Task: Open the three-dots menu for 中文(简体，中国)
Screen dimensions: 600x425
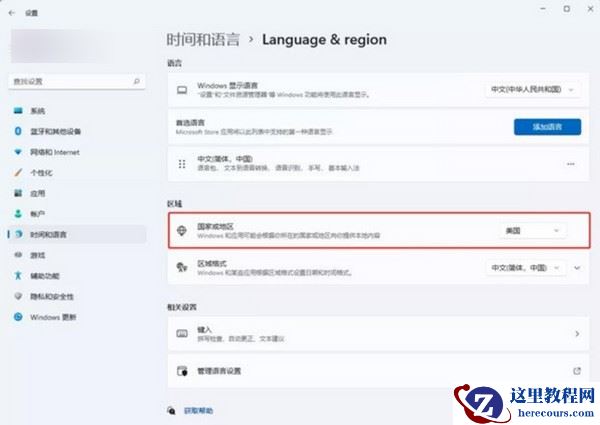Action: (571, 164)
